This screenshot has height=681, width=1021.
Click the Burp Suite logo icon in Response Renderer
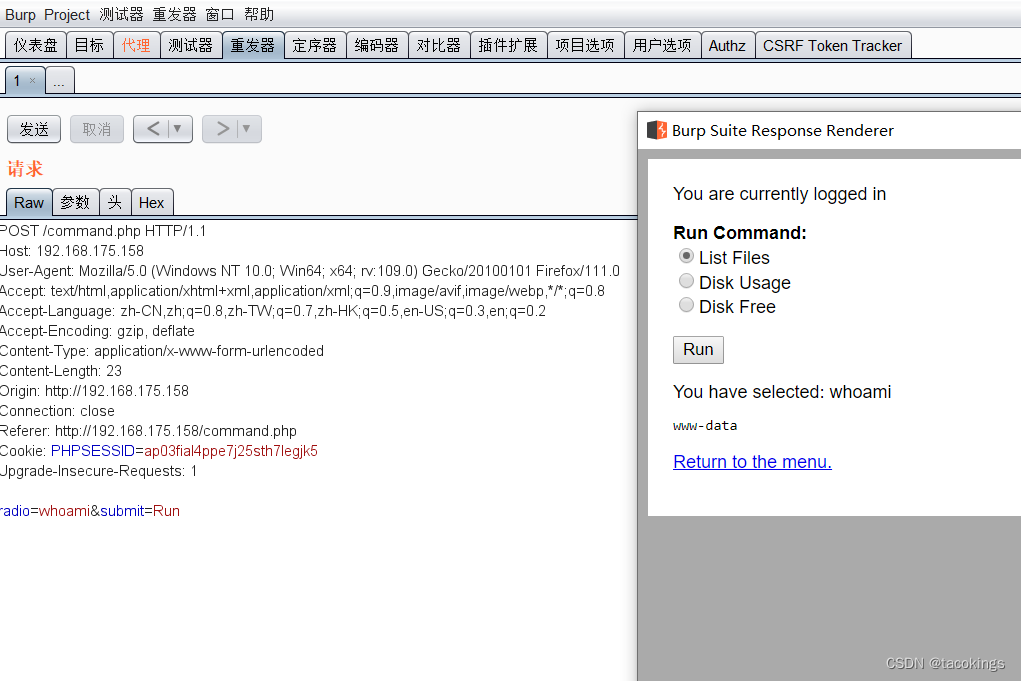click(656, 130)
